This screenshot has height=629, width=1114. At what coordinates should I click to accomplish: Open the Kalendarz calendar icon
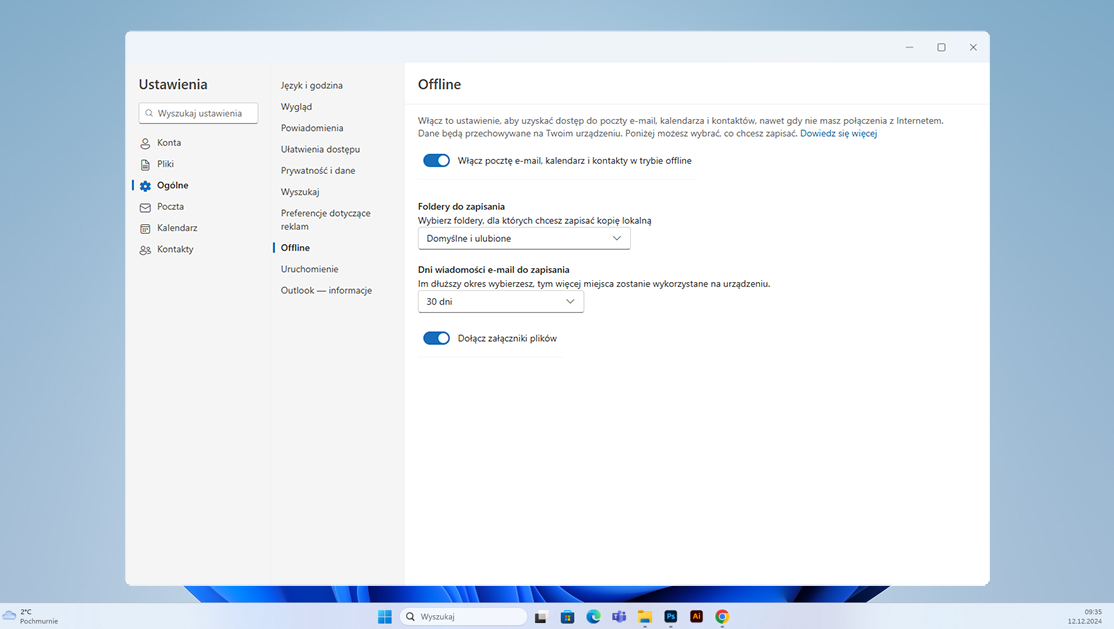point(145,228)
